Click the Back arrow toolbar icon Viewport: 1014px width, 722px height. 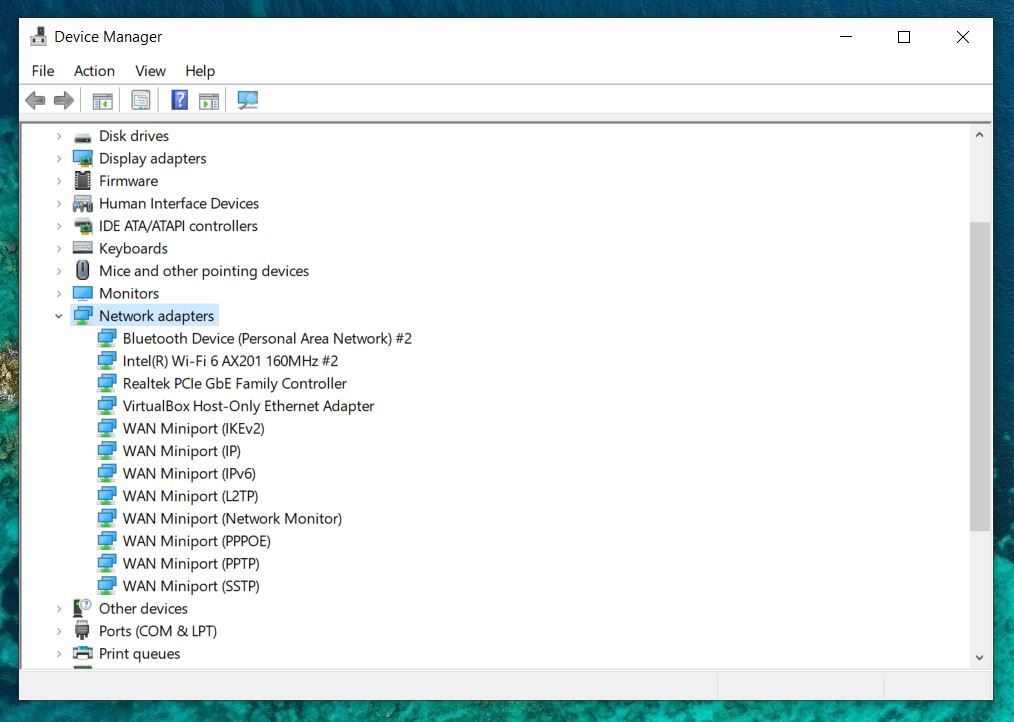pyautogui.click(x=35, y=100)
